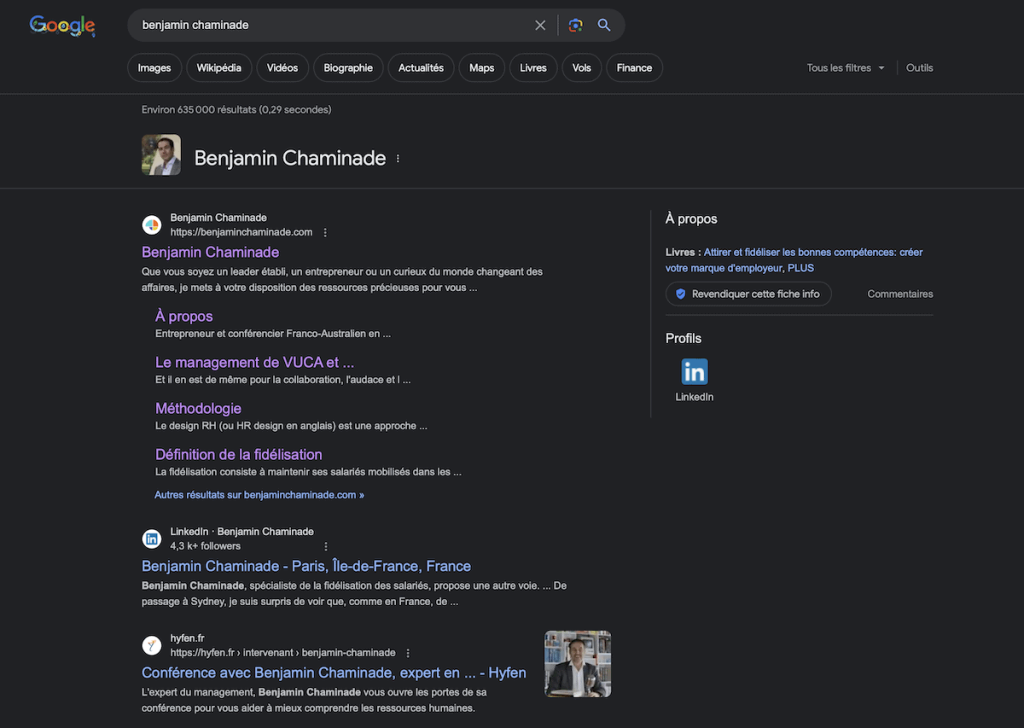Click Environ 635 000 résultats text
Screen dimensions: 1024x728
pyautogui.click(x=236, y=110)
